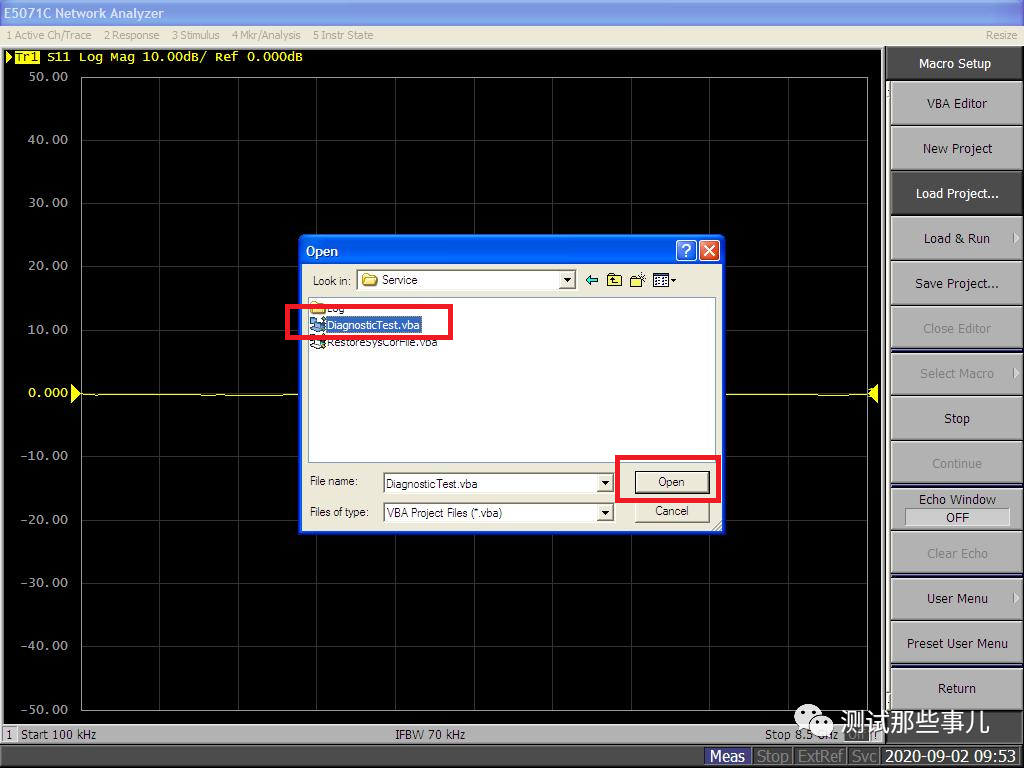Open the view menu icon in the Open dialog
This screenshot has height=768, width=1024.
[664, 280]
